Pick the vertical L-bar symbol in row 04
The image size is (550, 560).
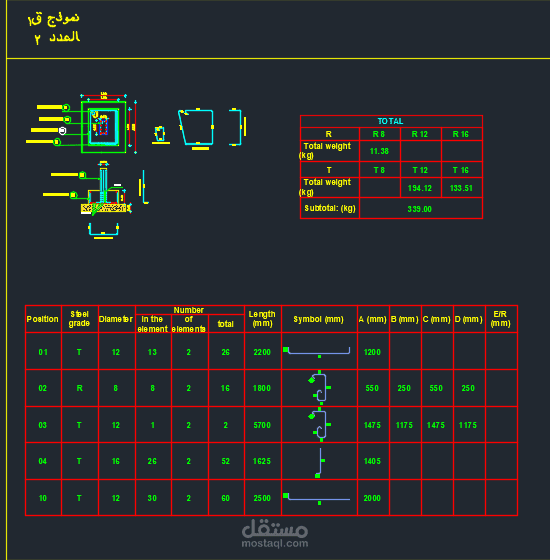coord(320,462)
